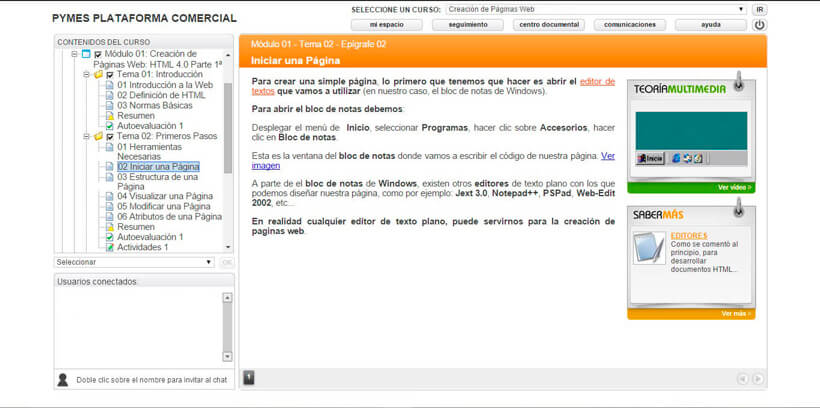
Task: Open the page 1 marker in the bottom bar
Action: click(x=249, y=377)
